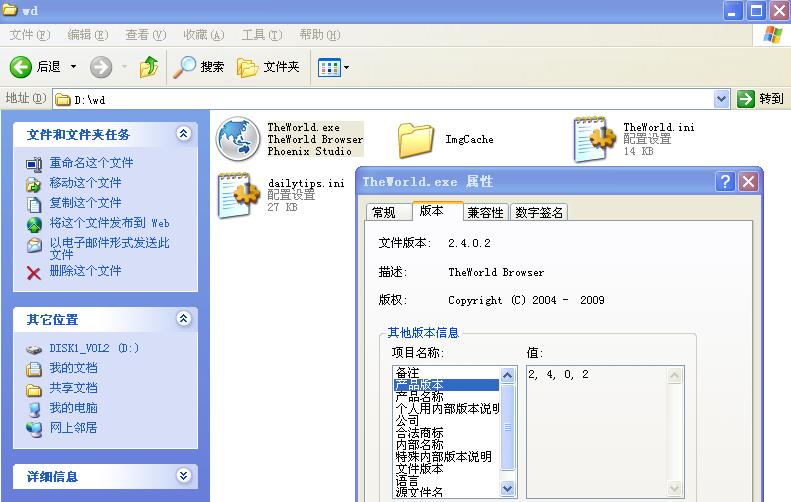Viewport: 791px width, 502px height.
Task: Open DISK1_VOL2 (D:) location
Action: click(94, 348)
